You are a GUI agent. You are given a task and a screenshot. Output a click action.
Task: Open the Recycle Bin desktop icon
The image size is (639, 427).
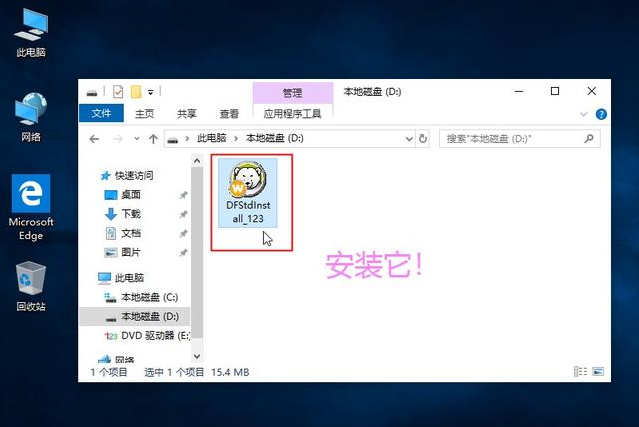tap(31, 287)
